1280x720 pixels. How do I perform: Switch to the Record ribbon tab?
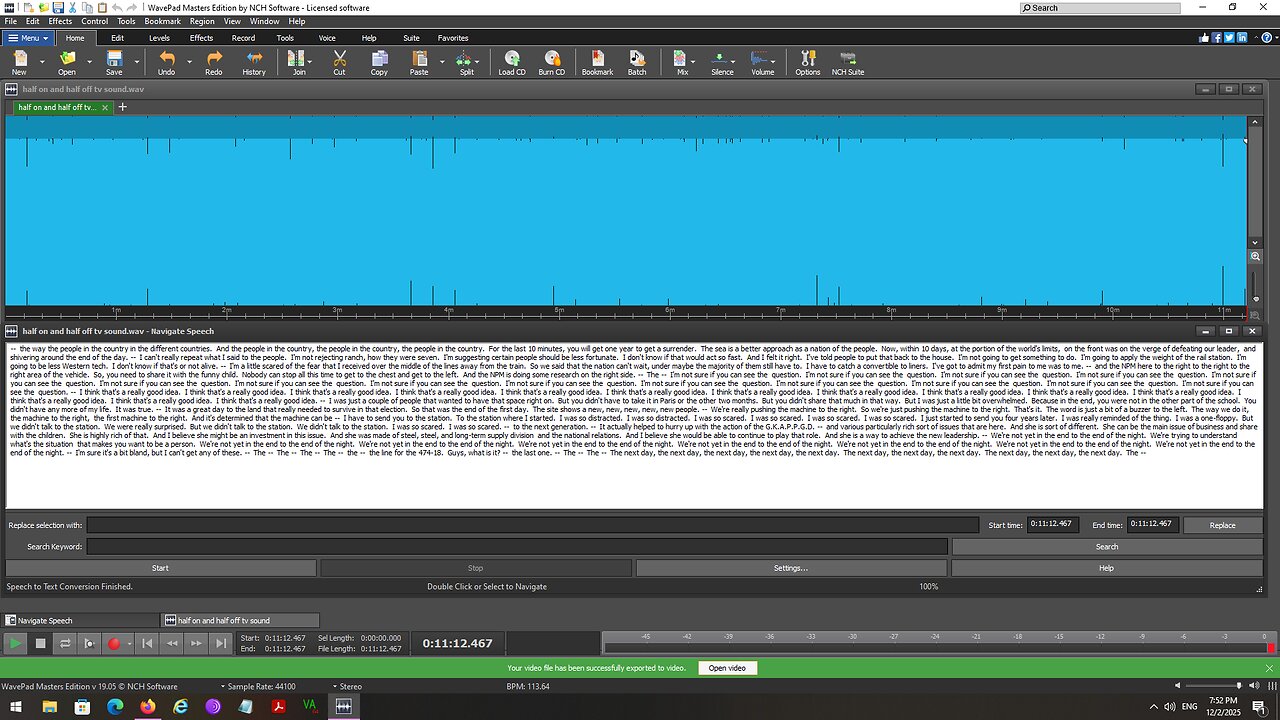[x=243, y=38]
